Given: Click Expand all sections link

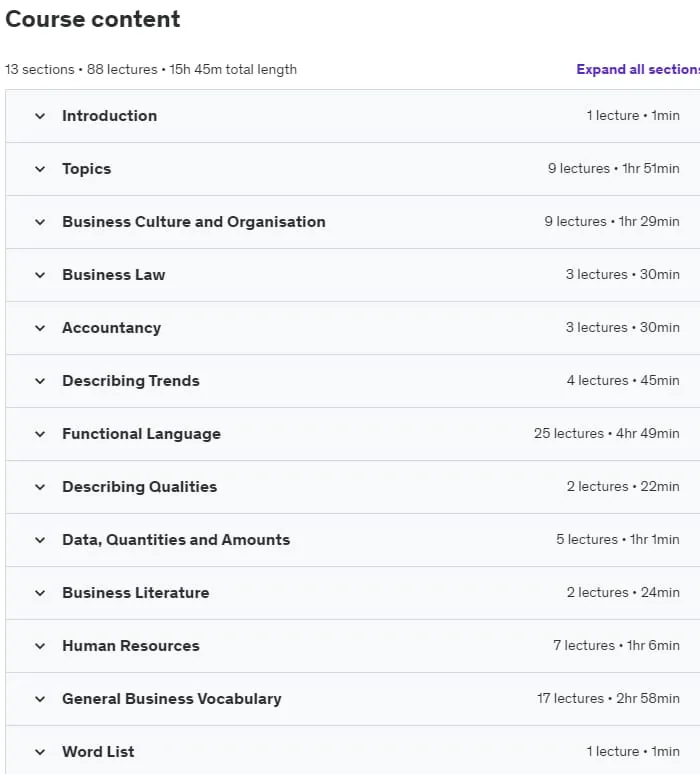Looking at the screenshot, I should coord(638,69).
